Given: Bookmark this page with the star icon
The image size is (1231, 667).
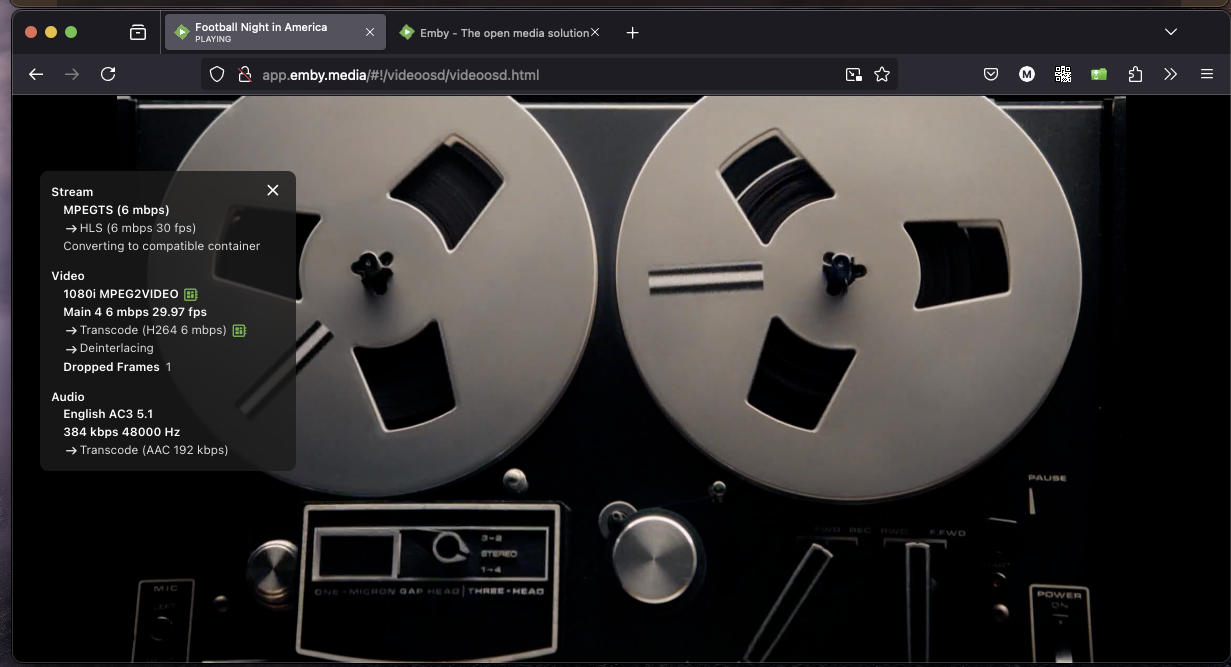Looking at the screenshot, I should coord(882,74).
